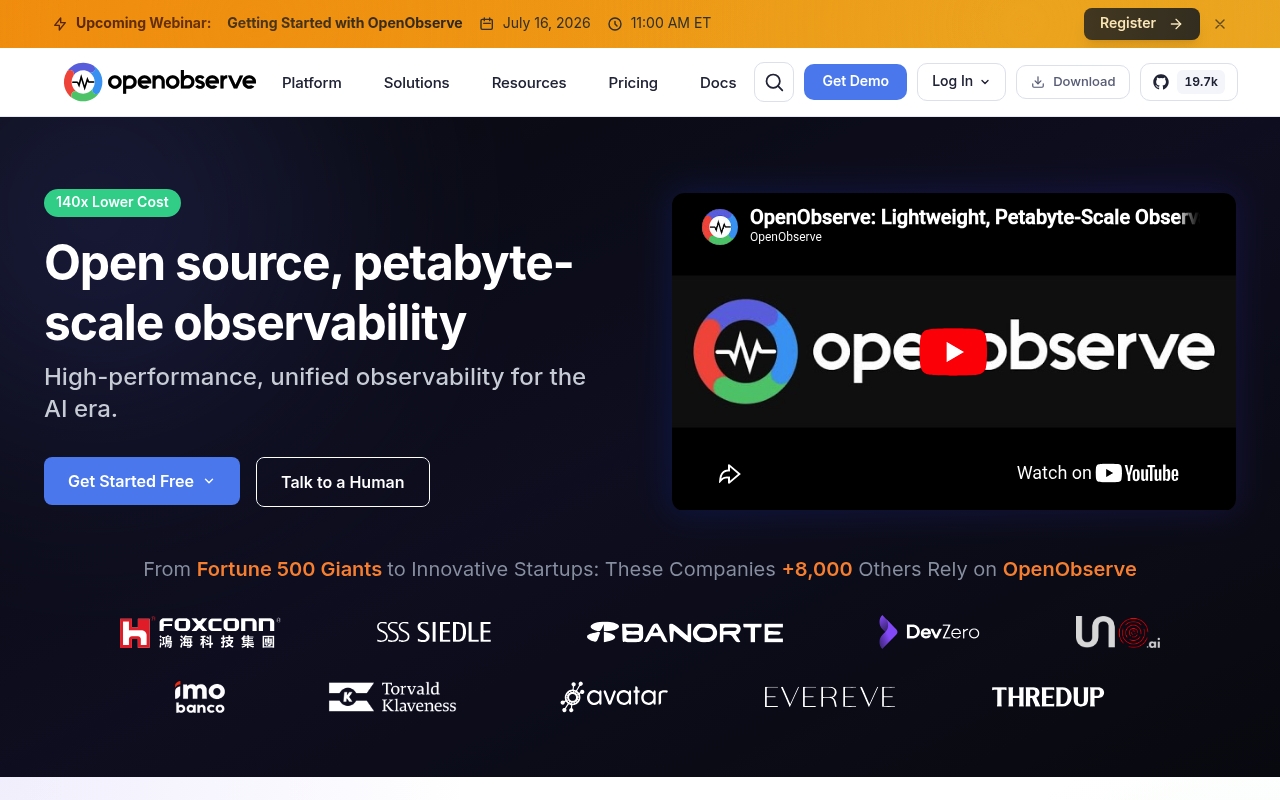
Task: Click the lightning bolt icon in the banner
Action: pyautogui.click(x=60, y=24)
